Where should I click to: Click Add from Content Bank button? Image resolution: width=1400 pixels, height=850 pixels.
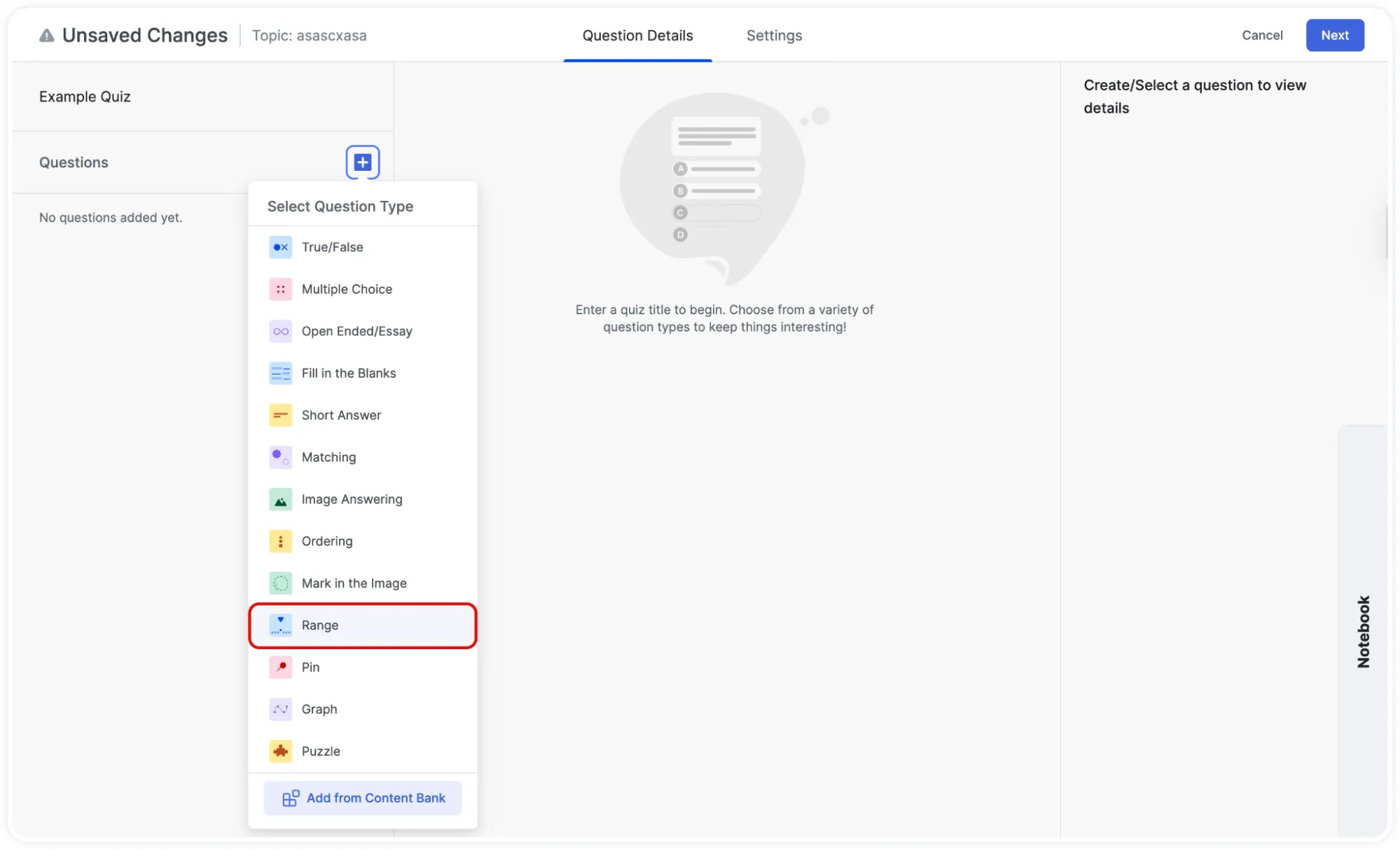click(363, 798)
